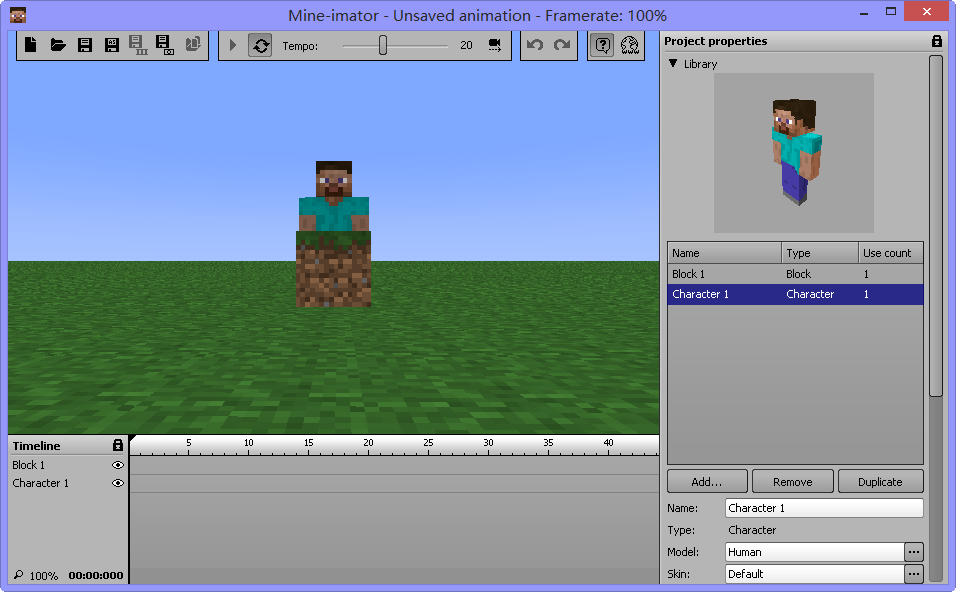Open the Skin selection dialog

click(913, 574)
